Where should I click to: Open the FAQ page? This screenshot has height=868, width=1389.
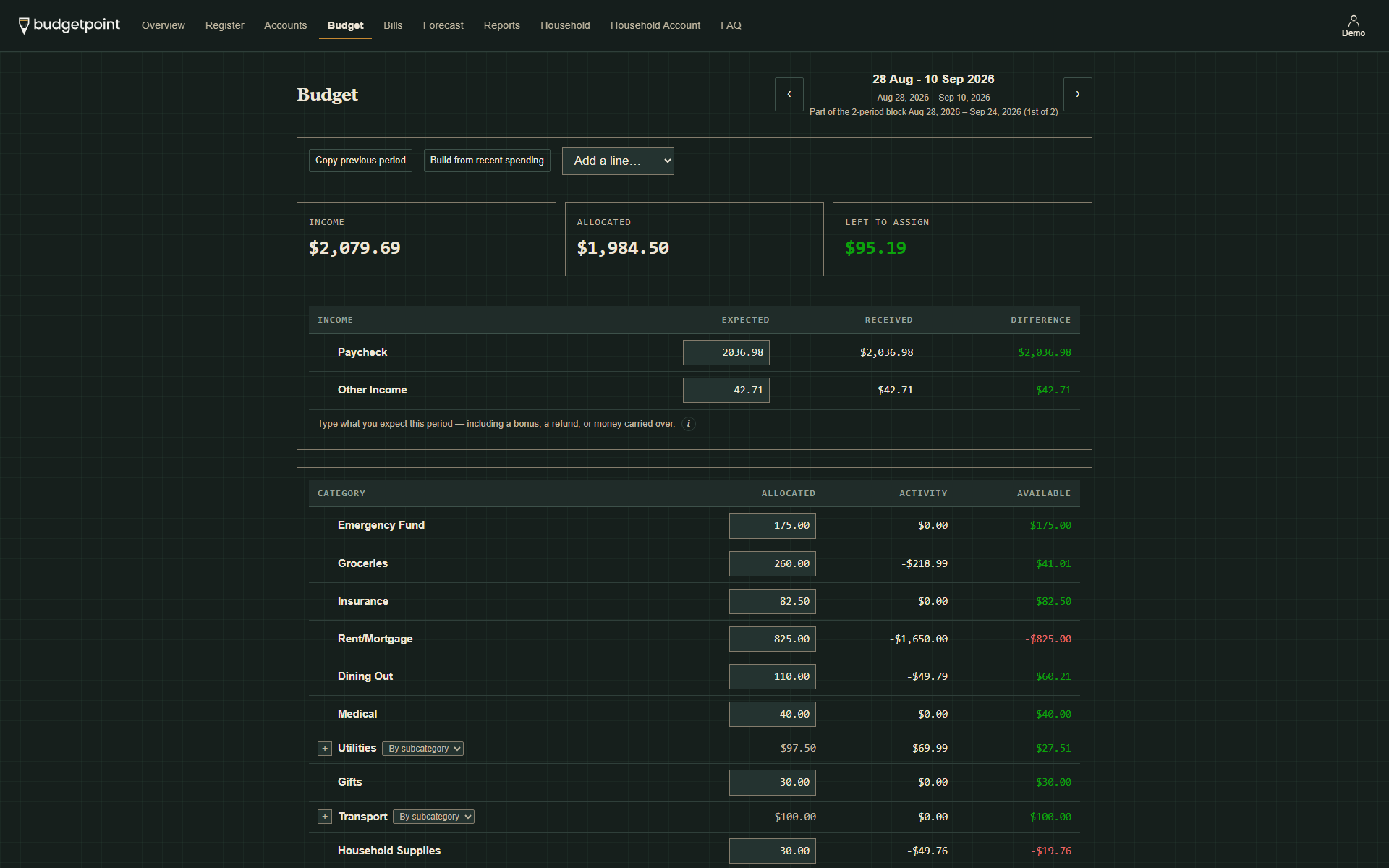731,25
